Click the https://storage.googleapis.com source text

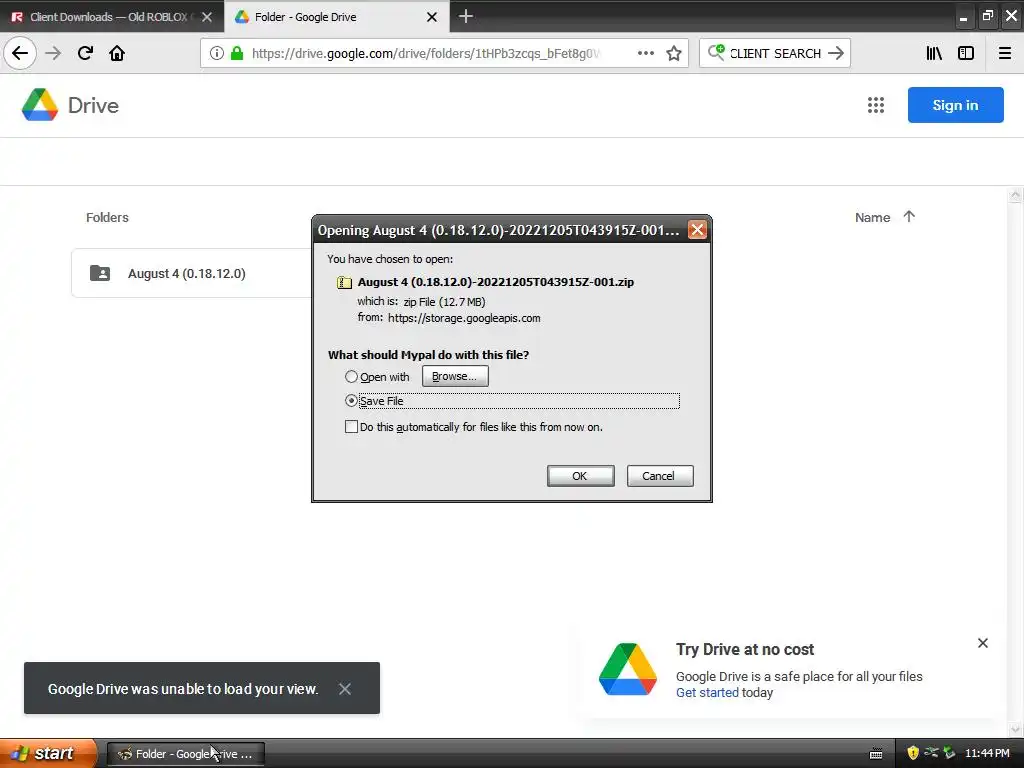[464, 318]
